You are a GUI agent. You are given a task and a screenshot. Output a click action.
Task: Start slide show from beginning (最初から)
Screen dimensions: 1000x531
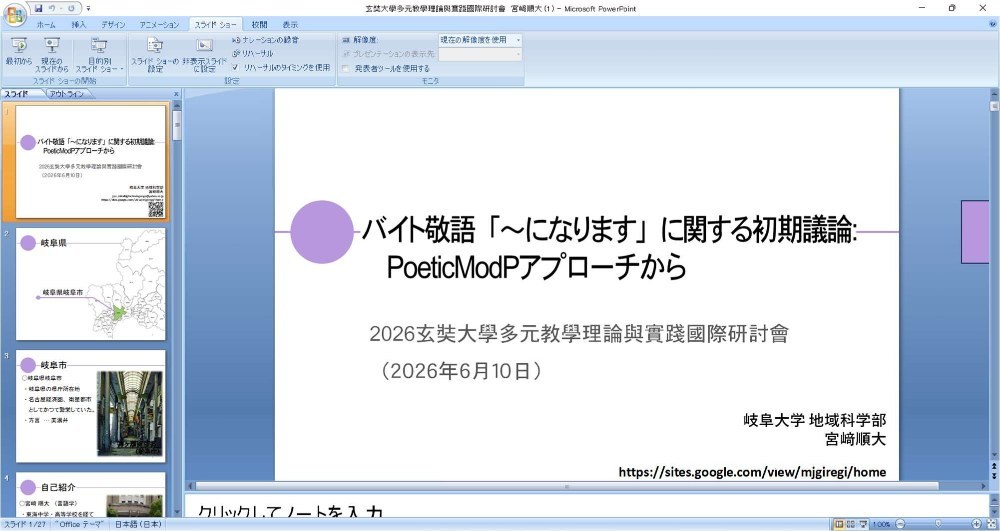tap(18, 52)
